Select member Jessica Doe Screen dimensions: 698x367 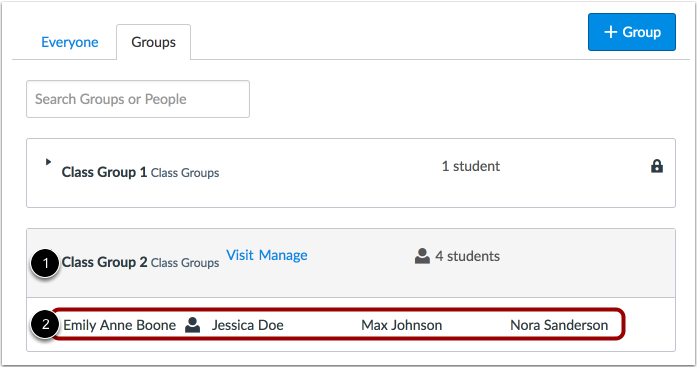point(248,325)
